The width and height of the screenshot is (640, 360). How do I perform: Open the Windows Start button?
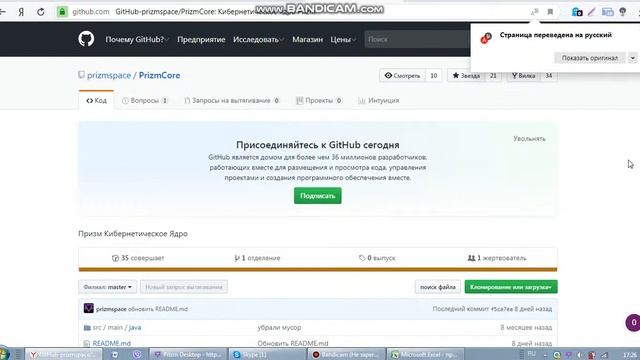tap(4, 354)
